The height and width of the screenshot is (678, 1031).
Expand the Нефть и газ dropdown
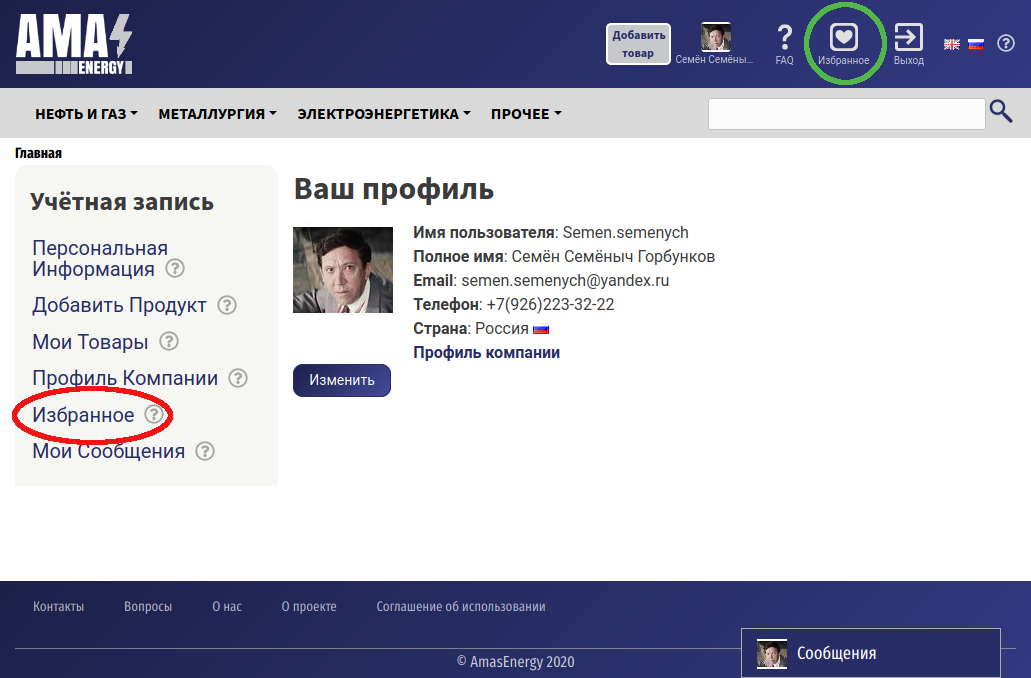coord(86,114)
